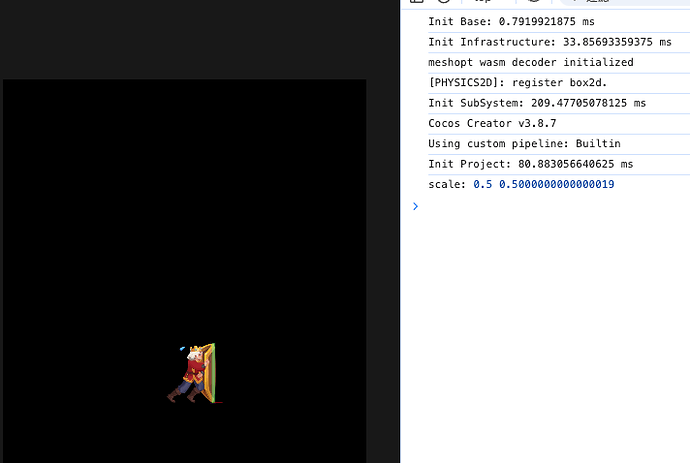Select the 'Init SubSystem: 209.47705078125 ms' line
This screenshot has height=463, width=690.
(537, 103)
